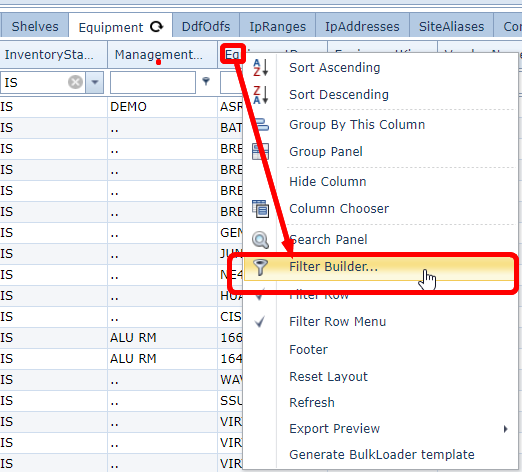
Task: Clear the InventoryStatus filter with the X icon
Action: click(x=75, y=82)
